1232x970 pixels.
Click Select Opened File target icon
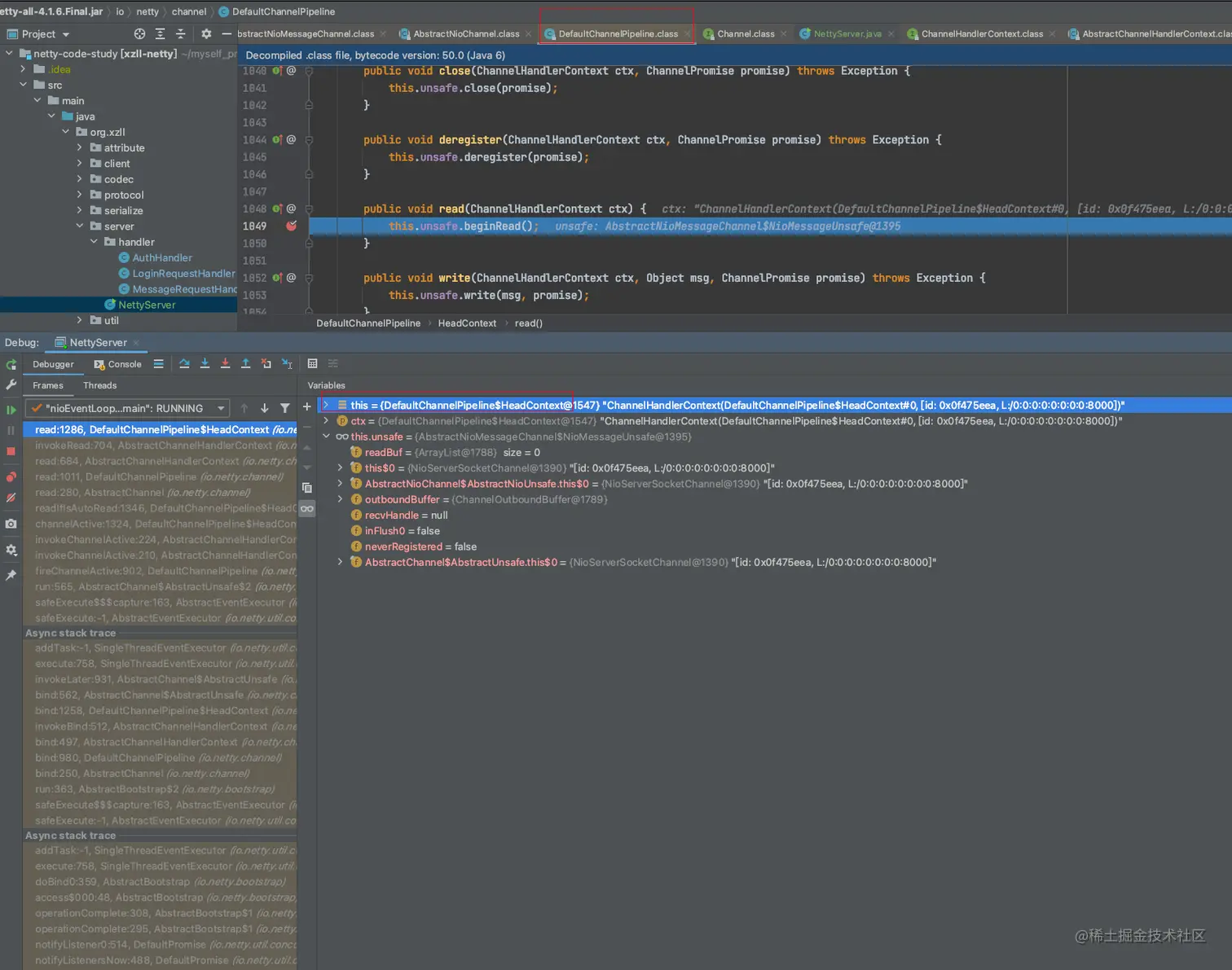tap(139, 34)
